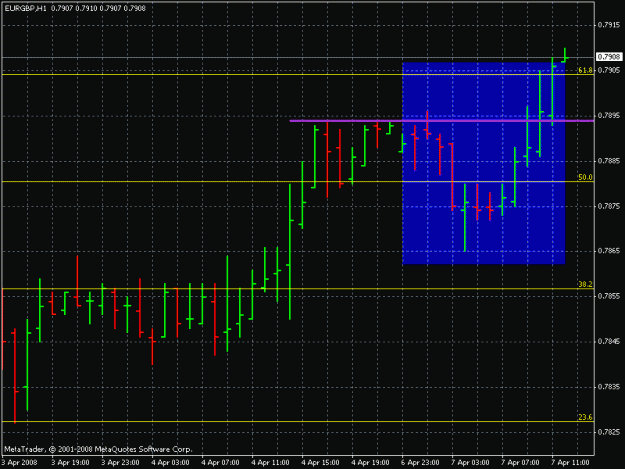Click the 4 Apr 15:00 time label
Screen dimensions: 625x469
pyautogui.click(x=320, y=463)
